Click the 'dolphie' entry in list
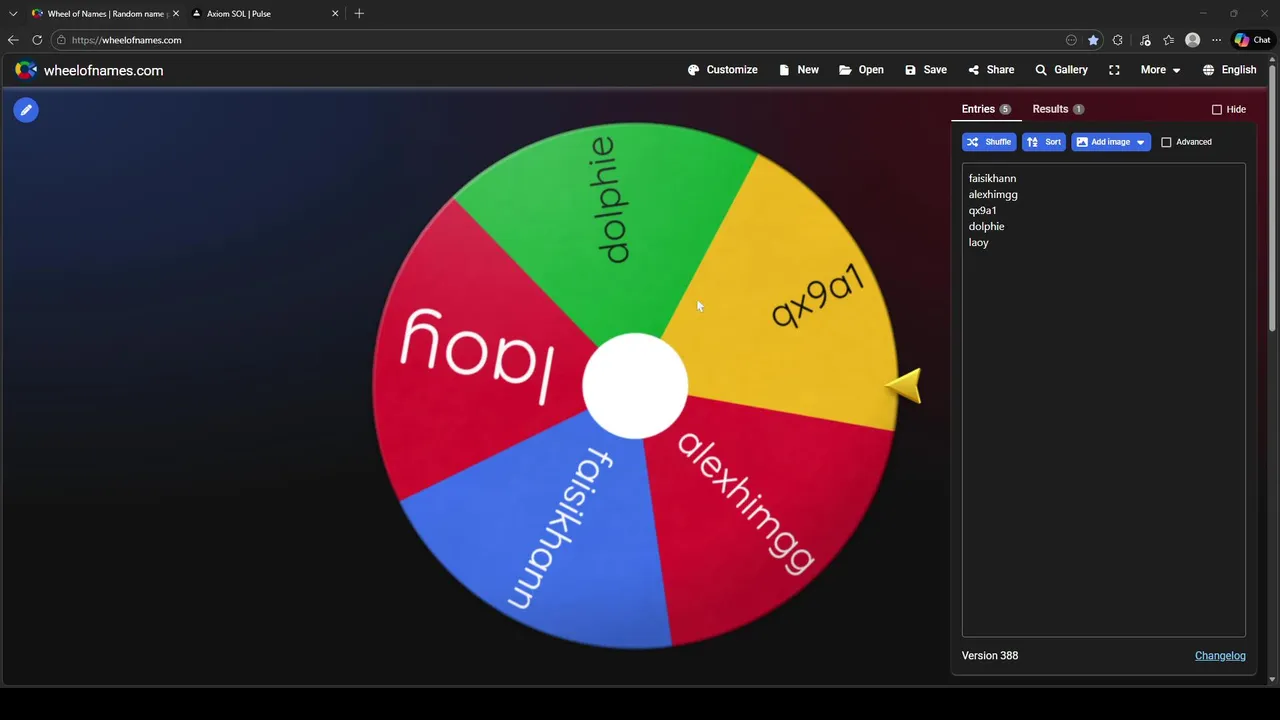This screenshot has height=720, width=1280. click(x=986, y=226)
